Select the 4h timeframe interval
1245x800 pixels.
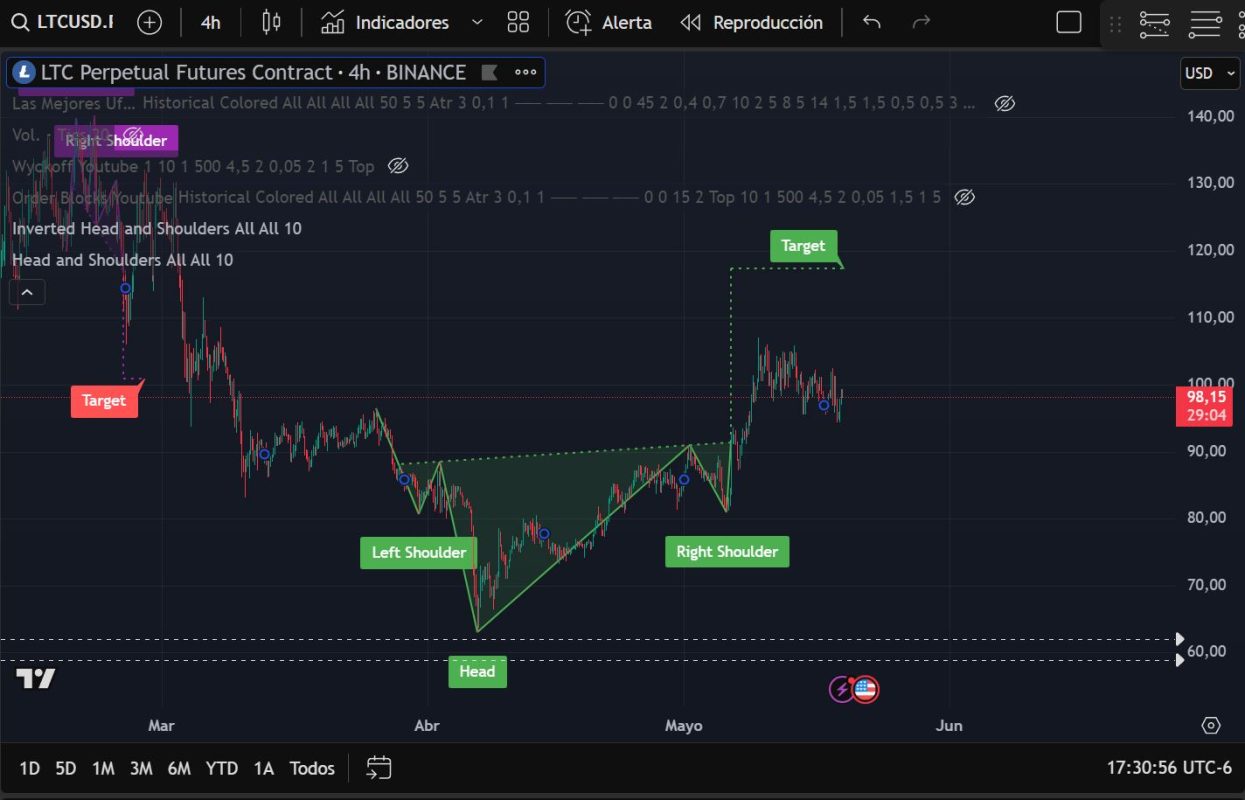(210, 22)
